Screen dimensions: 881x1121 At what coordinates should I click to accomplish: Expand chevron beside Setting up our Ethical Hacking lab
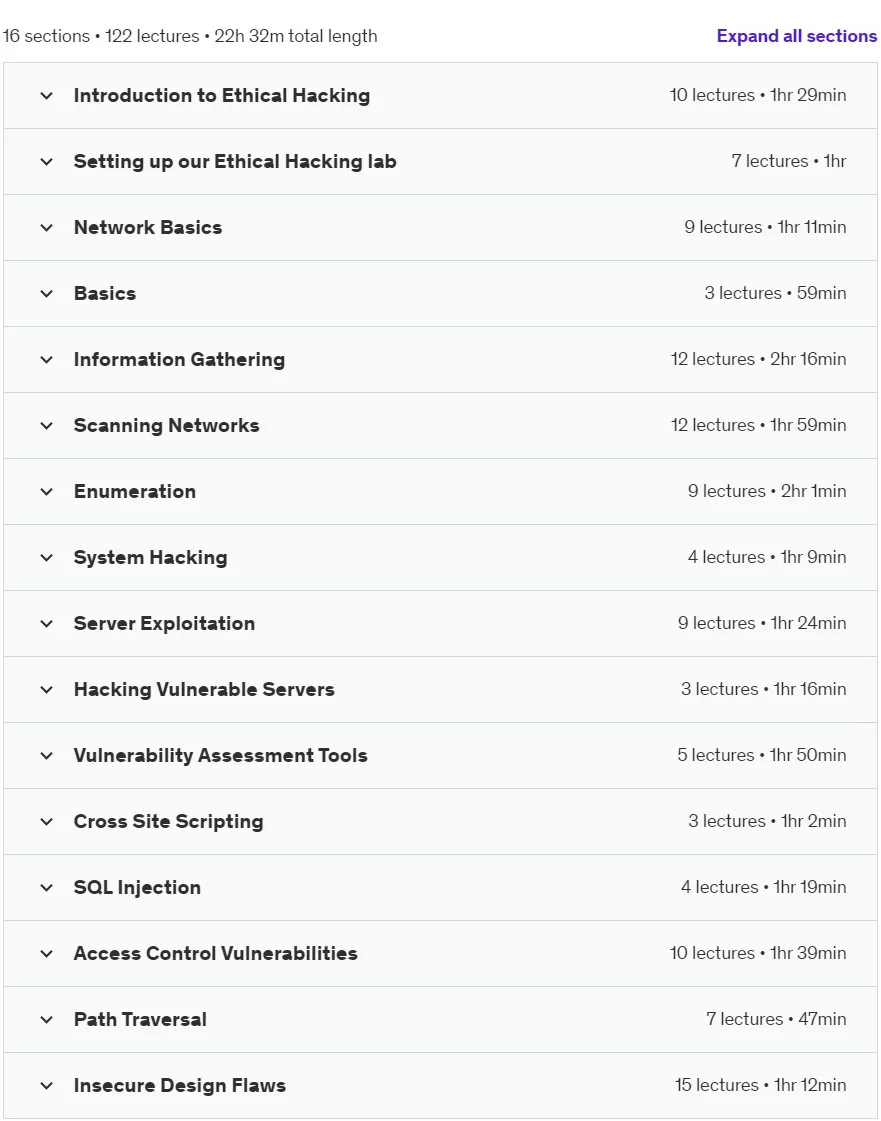pos(46,162)
